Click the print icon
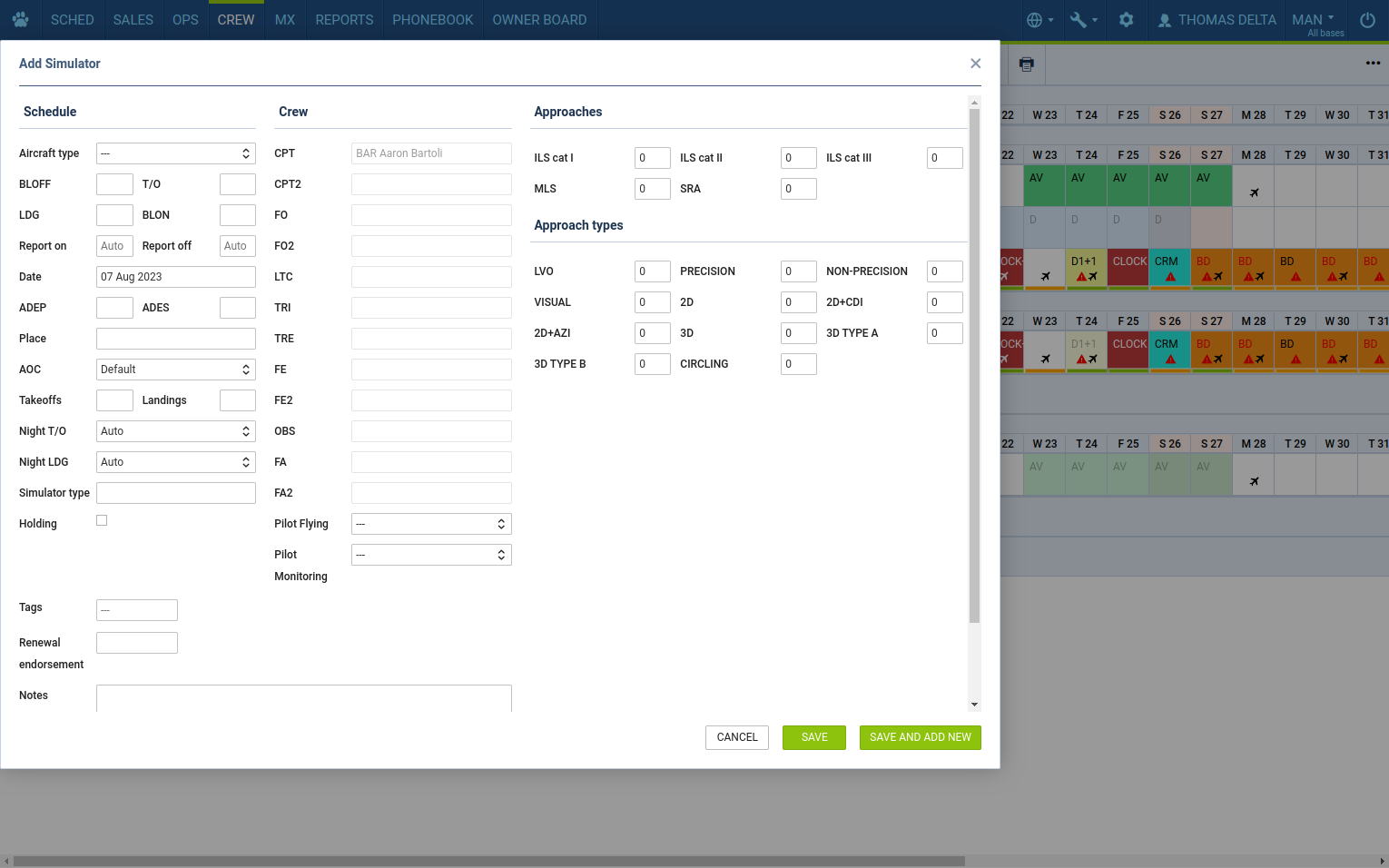 (x=1026, y=64)
